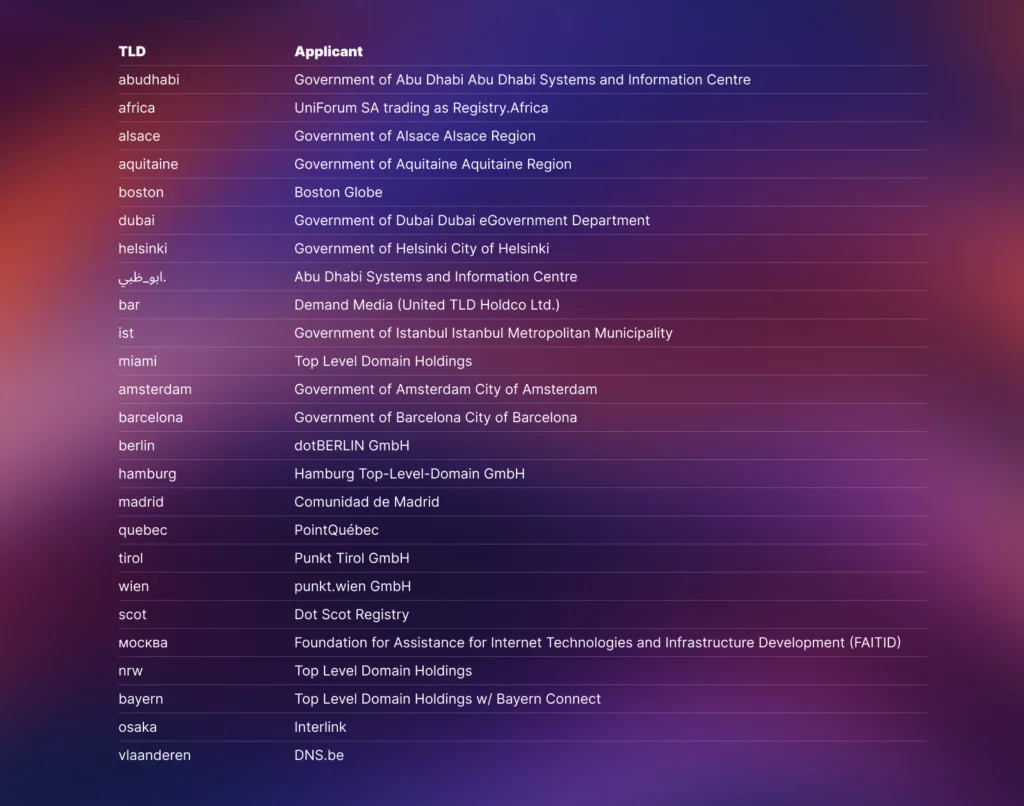
Task: Click Istanbul Metropolitan Municipality applicant text
Action: (483, 333)
